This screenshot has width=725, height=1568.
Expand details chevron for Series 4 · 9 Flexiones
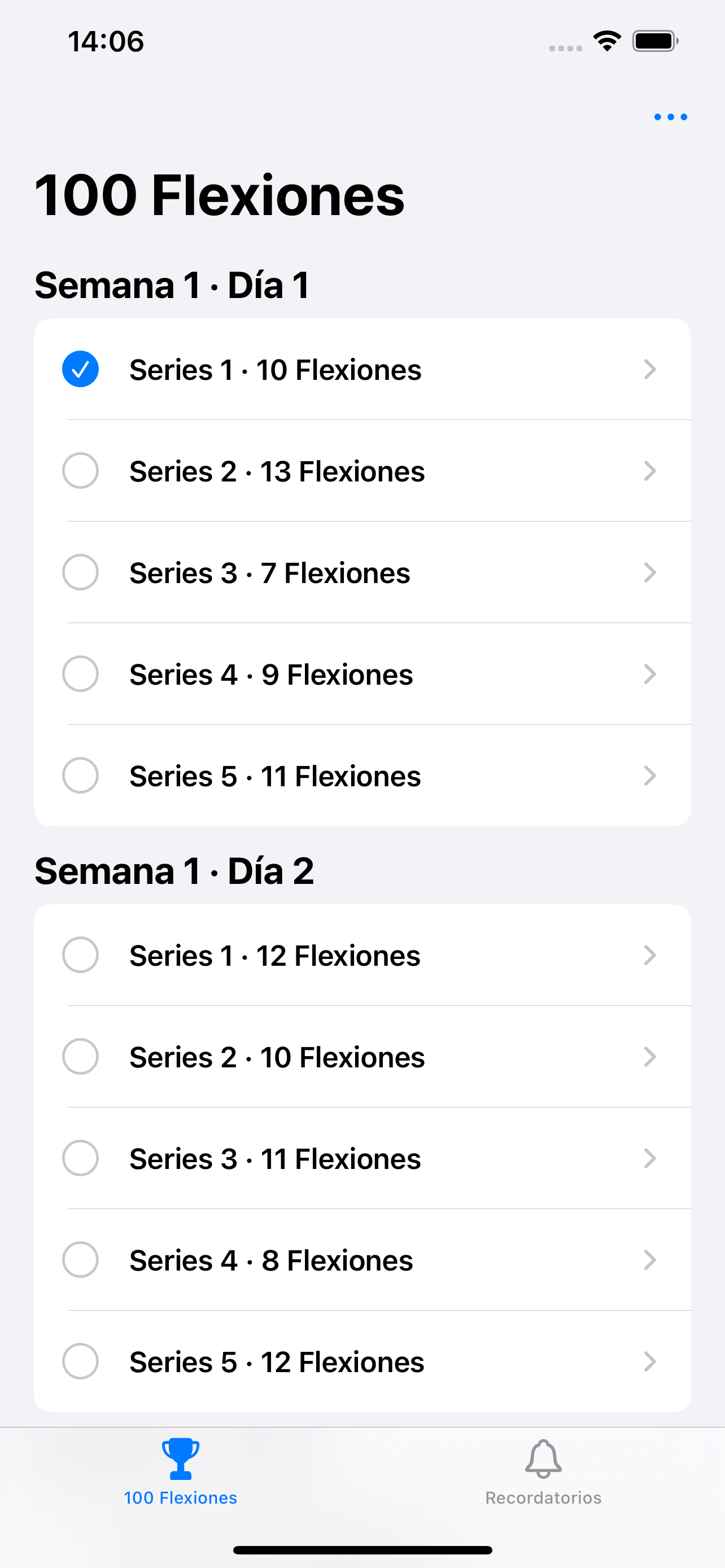tap(649, 674)
